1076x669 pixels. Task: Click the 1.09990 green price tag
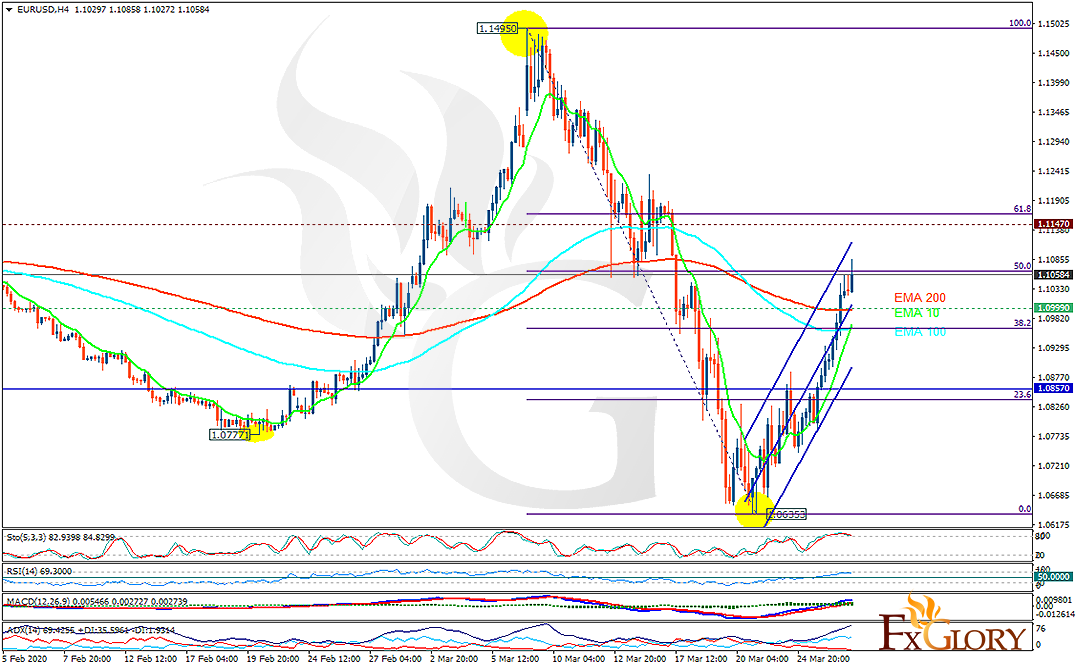(1053, 309)
